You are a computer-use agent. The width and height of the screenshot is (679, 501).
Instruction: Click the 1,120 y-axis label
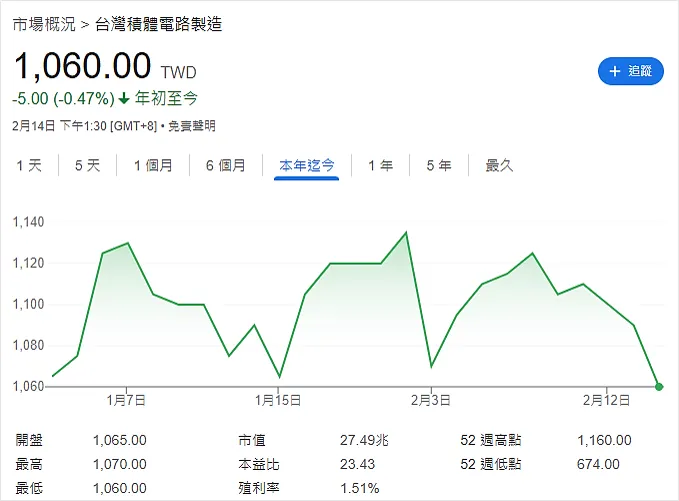28,263
